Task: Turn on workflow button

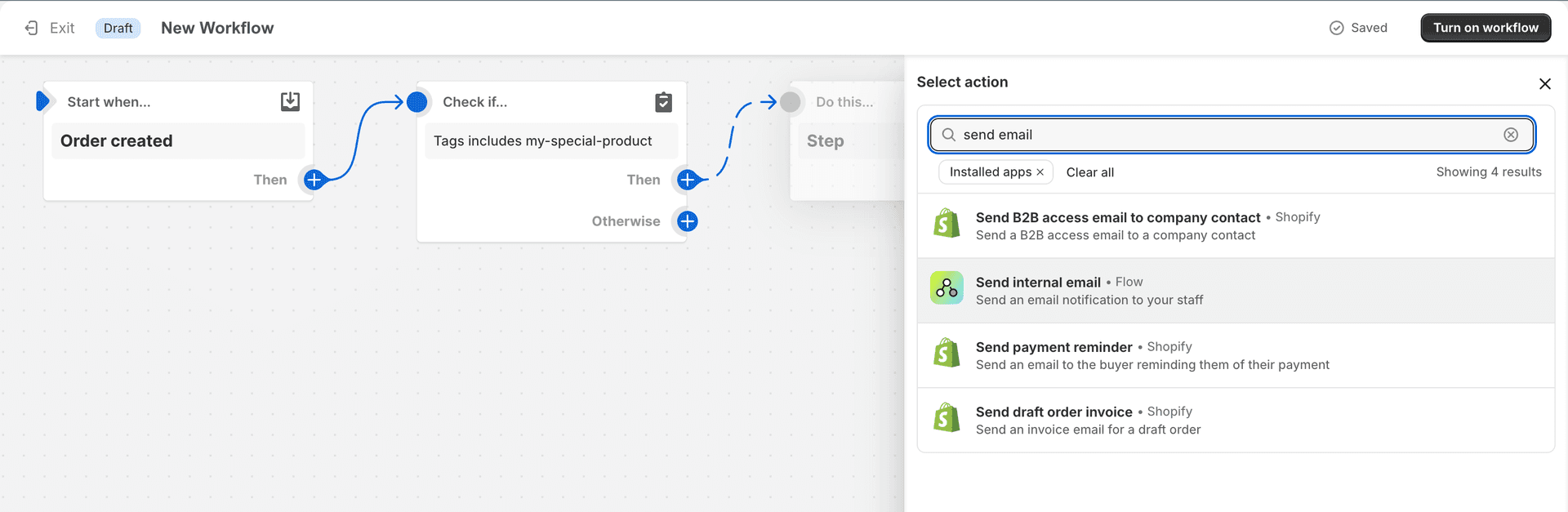Action: (1486, 28)
